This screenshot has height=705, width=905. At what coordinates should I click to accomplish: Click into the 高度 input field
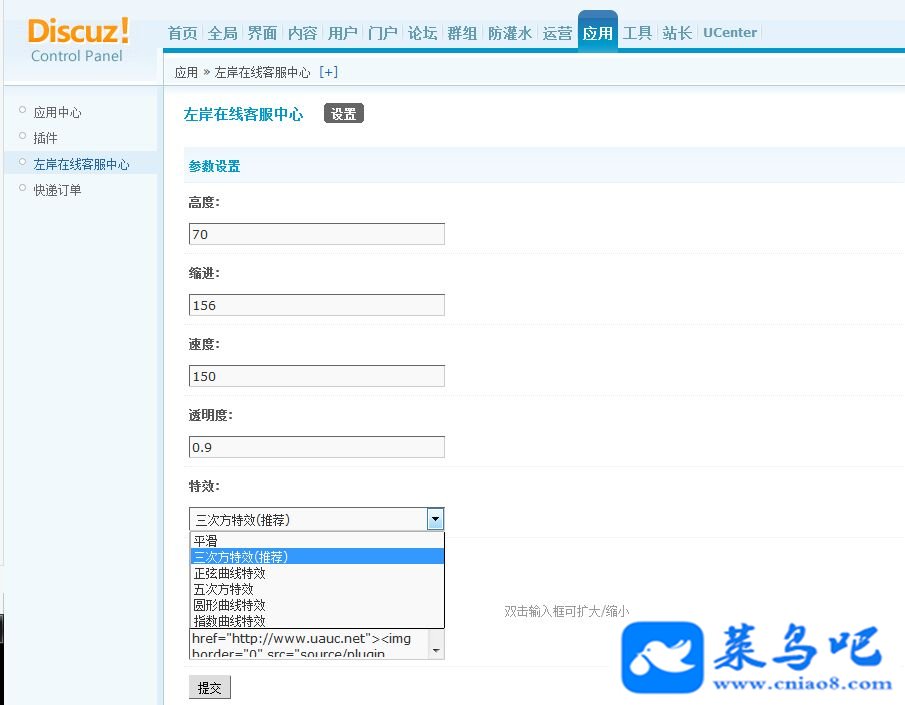pos(317,234)
